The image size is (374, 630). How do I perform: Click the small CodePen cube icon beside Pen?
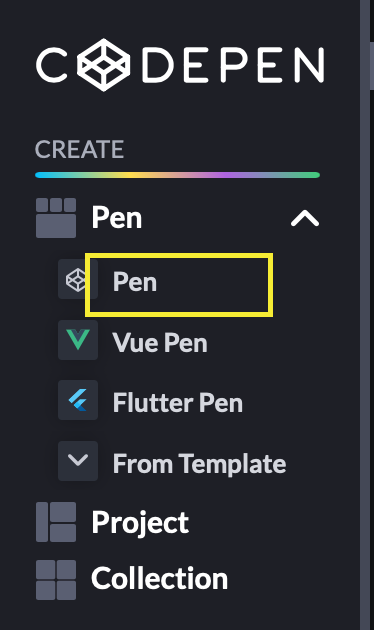click(78, 279)
